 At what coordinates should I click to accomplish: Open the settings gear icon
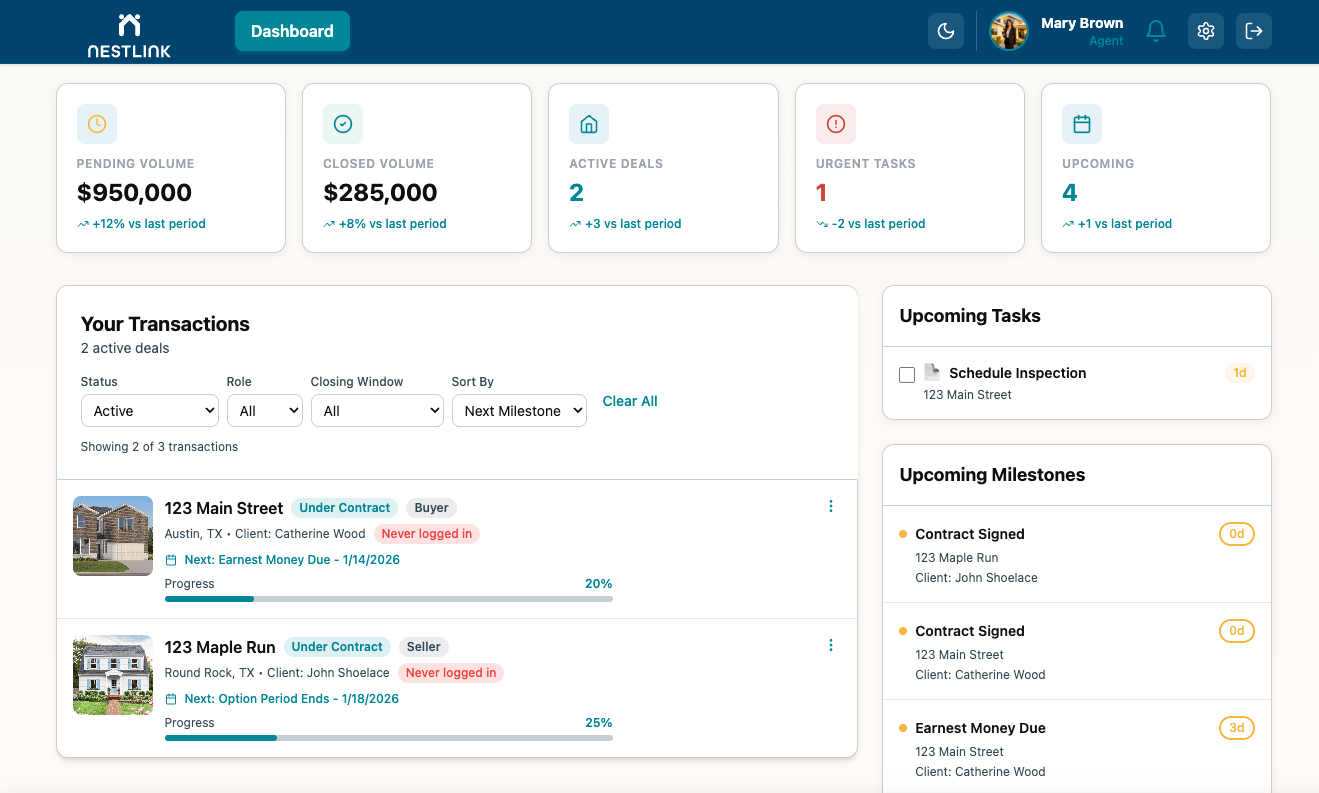(1205, 31)
